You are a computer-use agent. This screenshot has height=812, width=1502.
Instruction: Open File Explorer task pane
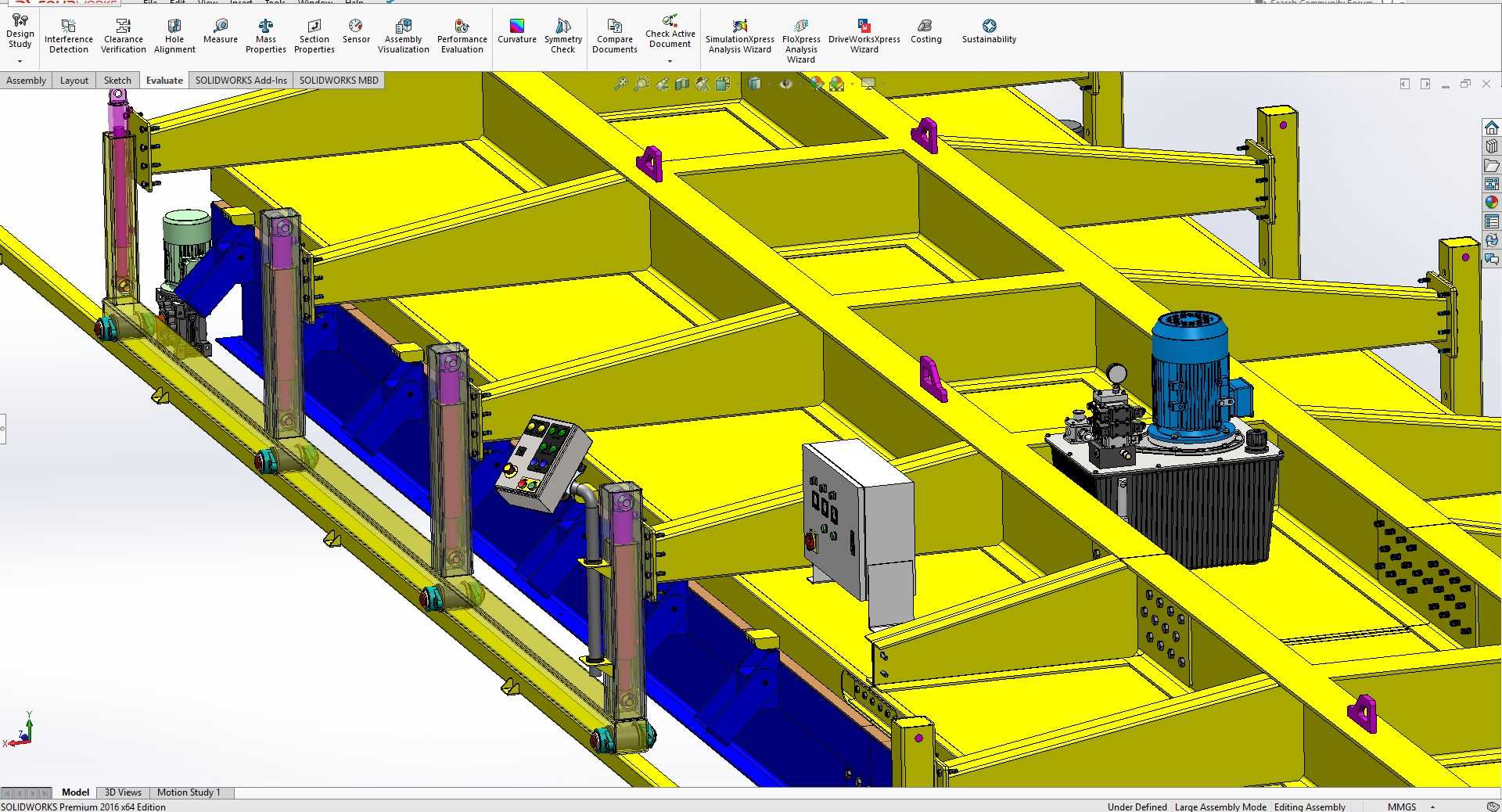(x=1492, y=165)
